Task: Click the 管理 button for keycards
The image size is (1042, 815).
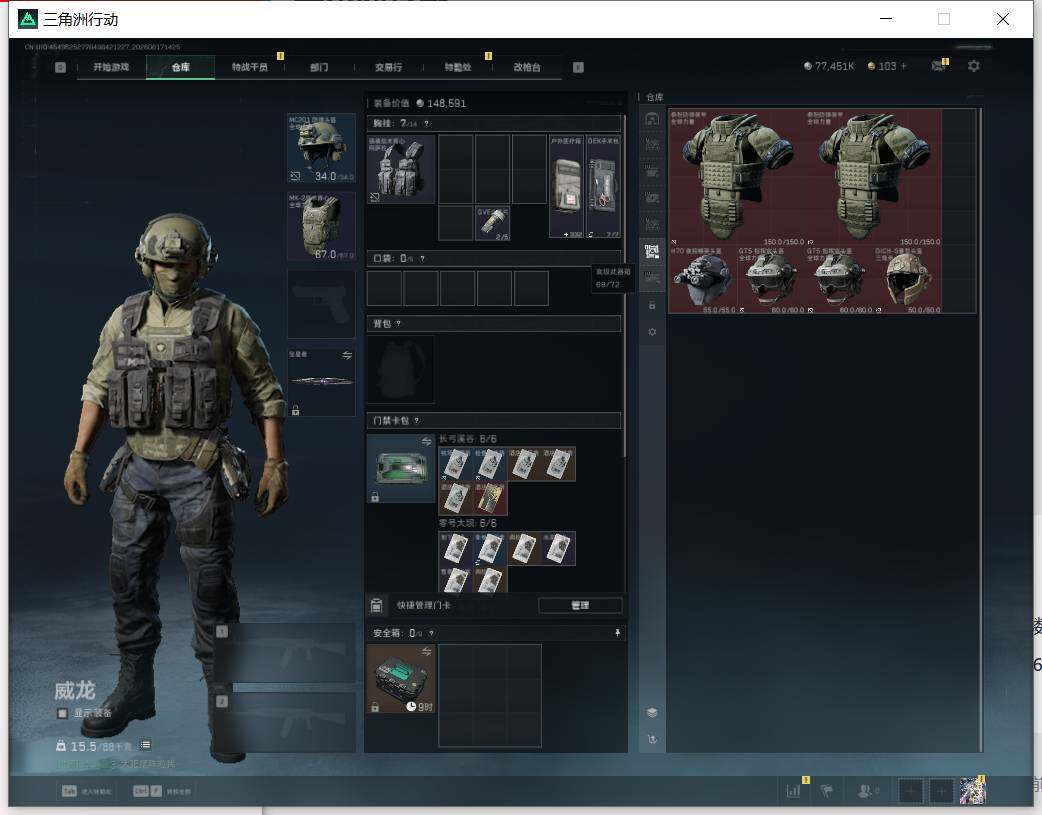Action: coord(580,606)
